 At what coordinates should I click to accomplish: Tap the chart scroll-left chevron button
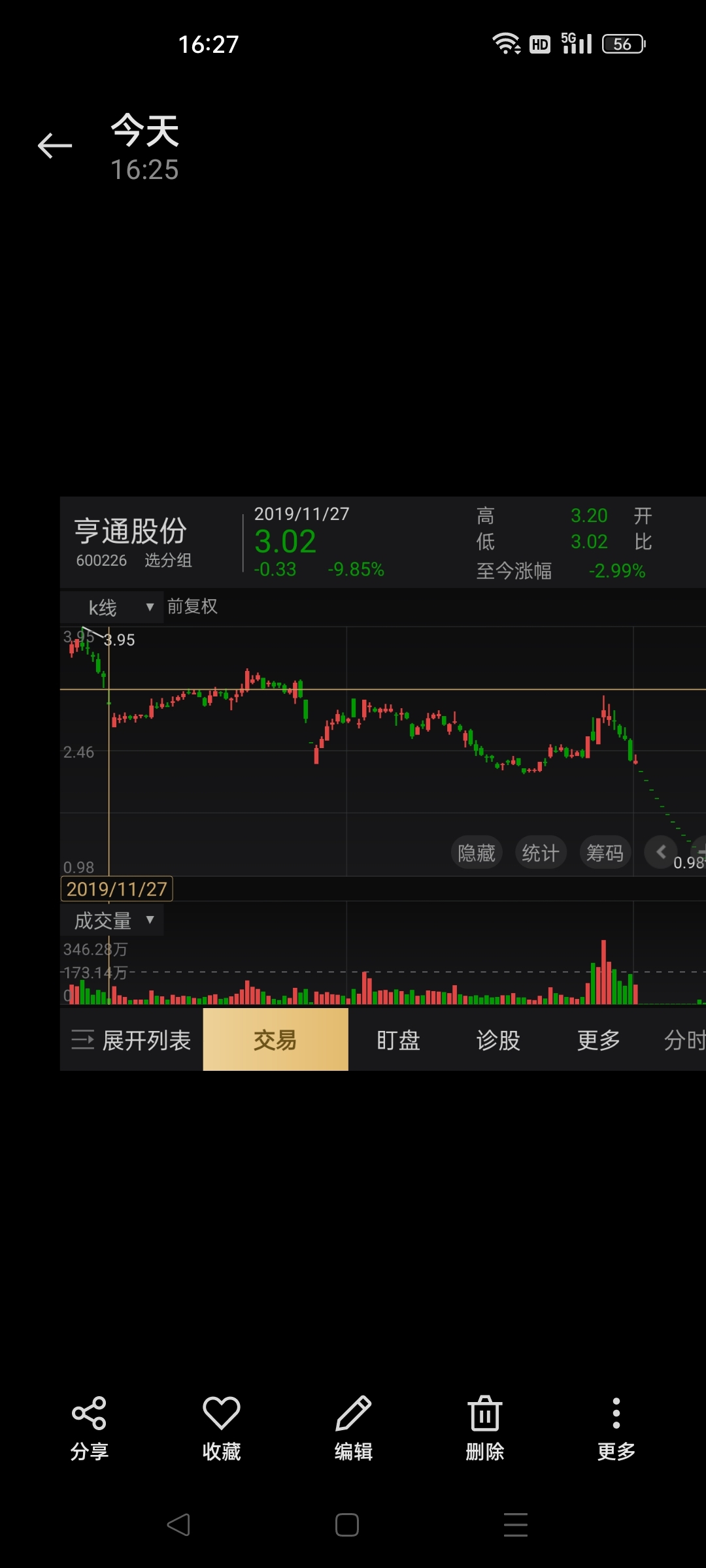(x=661, y=852)
